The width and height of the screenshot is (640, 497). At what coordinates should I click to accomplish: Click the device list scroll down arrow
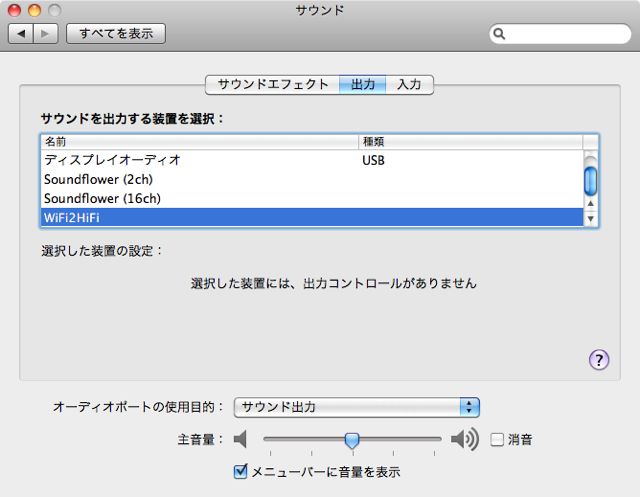591,219
